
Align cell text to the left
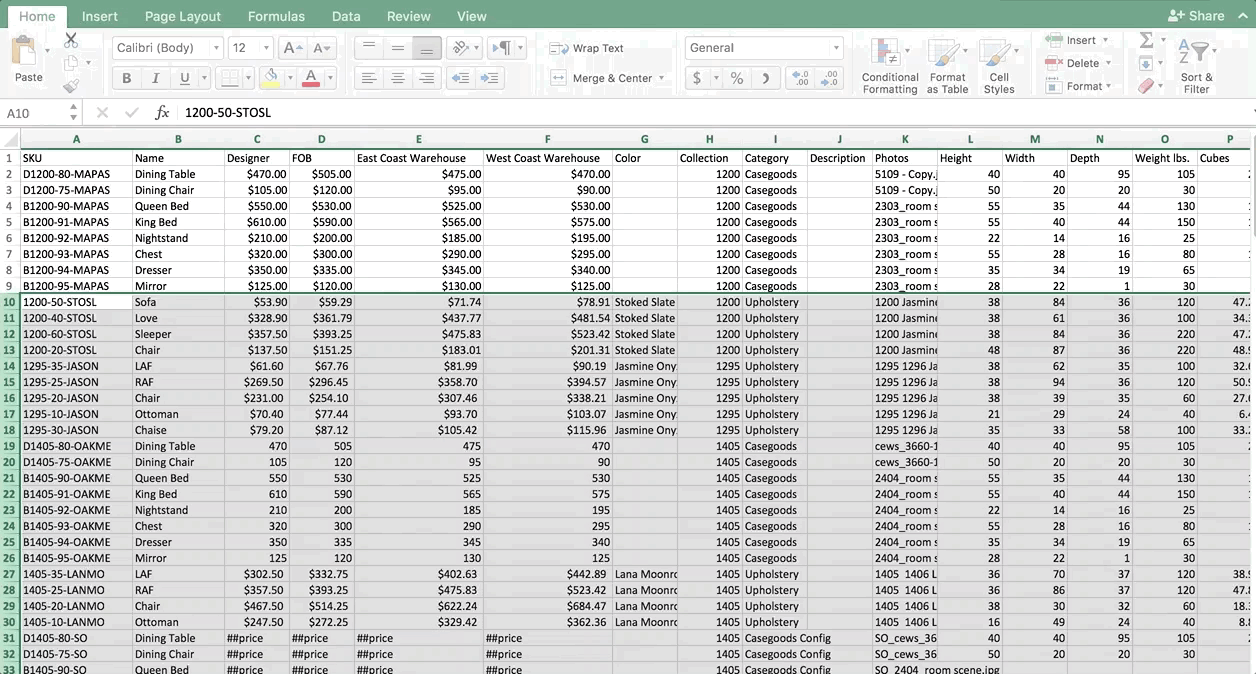tap(369, 78)
